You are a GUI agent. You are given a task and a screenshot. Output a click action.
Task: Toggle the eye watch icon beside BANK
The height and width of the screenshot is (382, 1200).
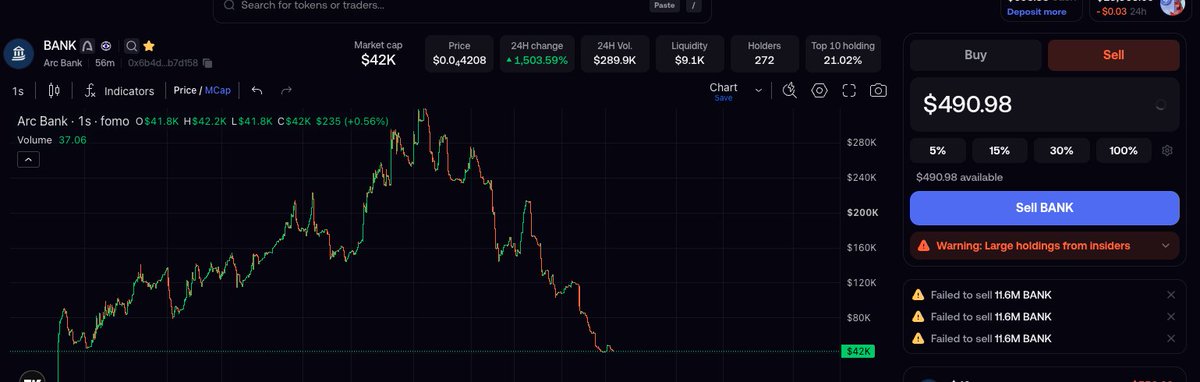106,46
